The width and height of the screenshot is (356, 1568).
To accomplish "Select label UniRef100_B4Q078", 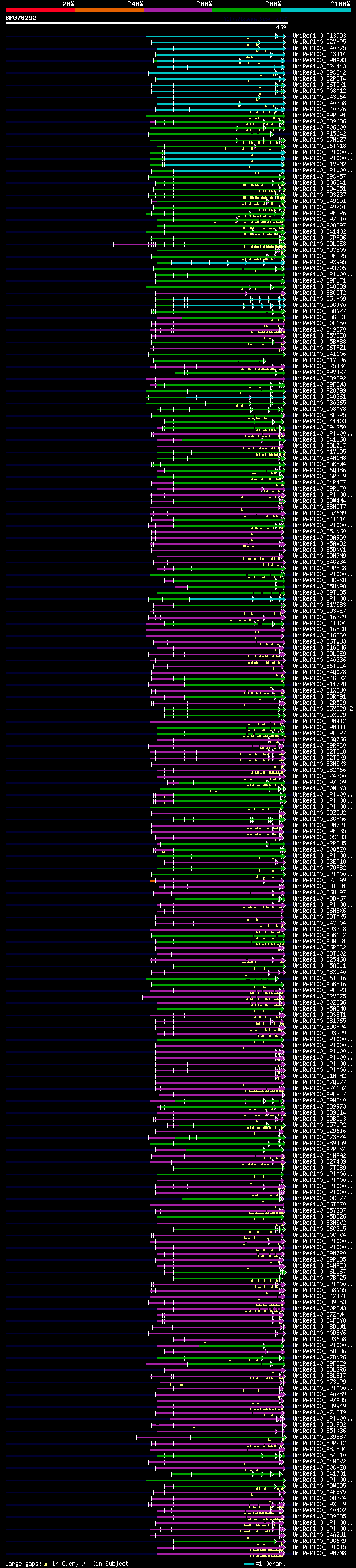I will [x=319, y=672].
